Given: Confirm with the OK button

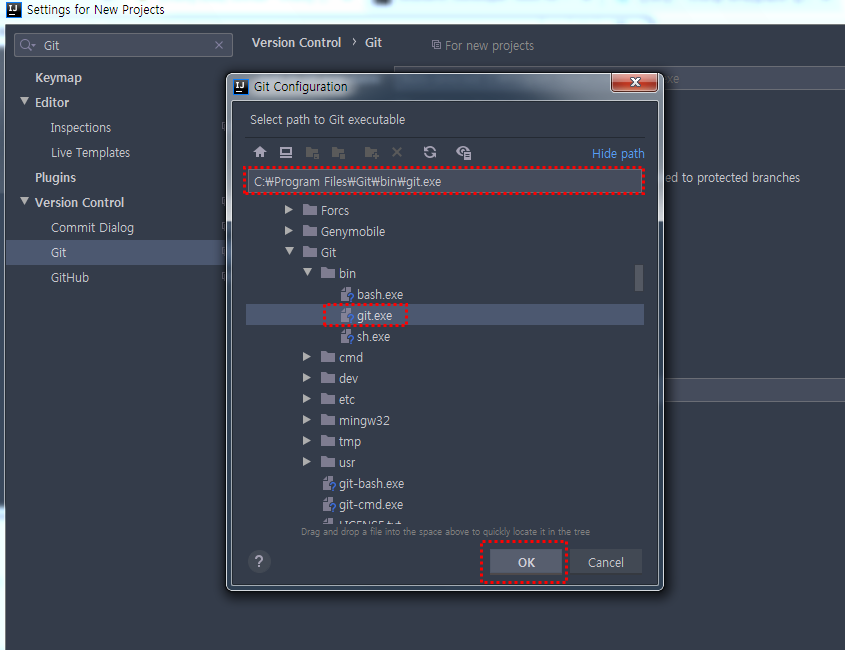Looking at the screenshot, I should click(x=526, y=562).
